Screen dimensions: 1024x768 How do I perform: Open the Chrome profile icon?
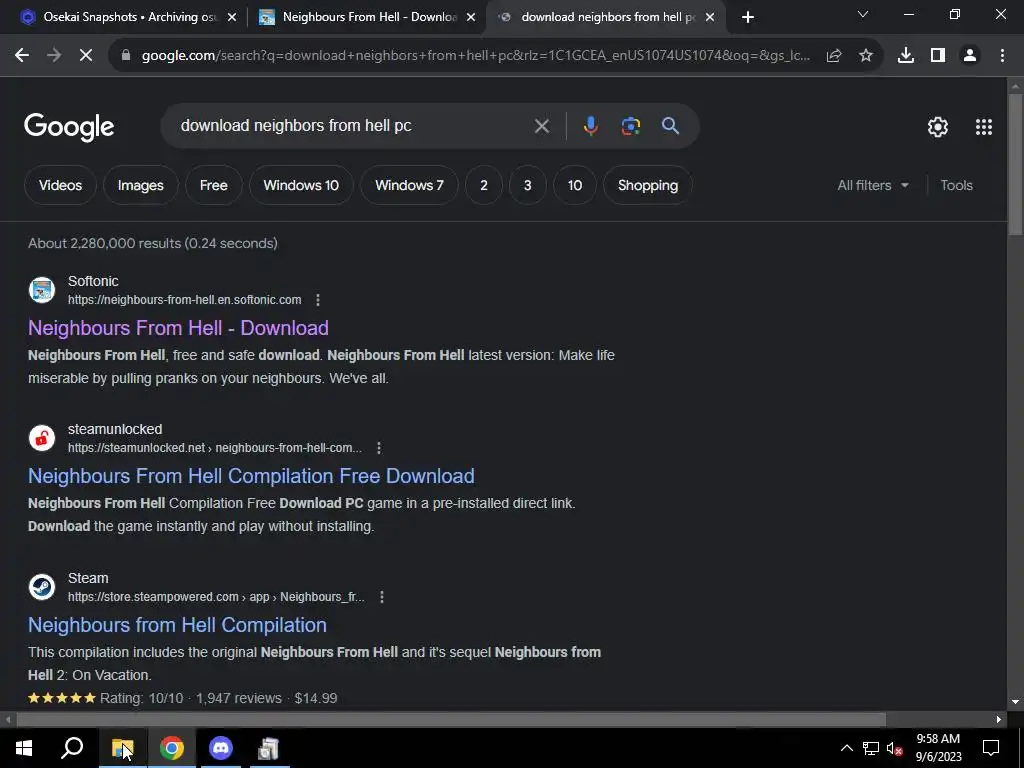(970, 56)
